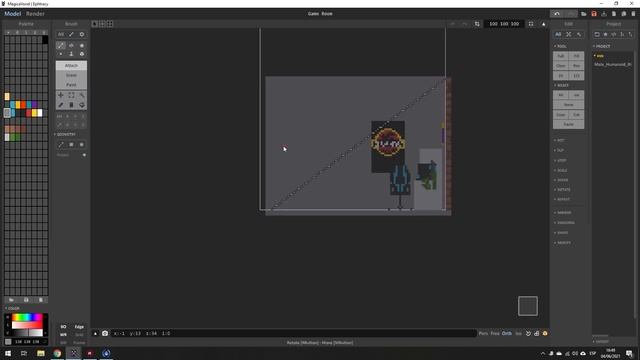Select the move tool icon in Brush panel
640x360 pixels.
(x=61, y=95)
